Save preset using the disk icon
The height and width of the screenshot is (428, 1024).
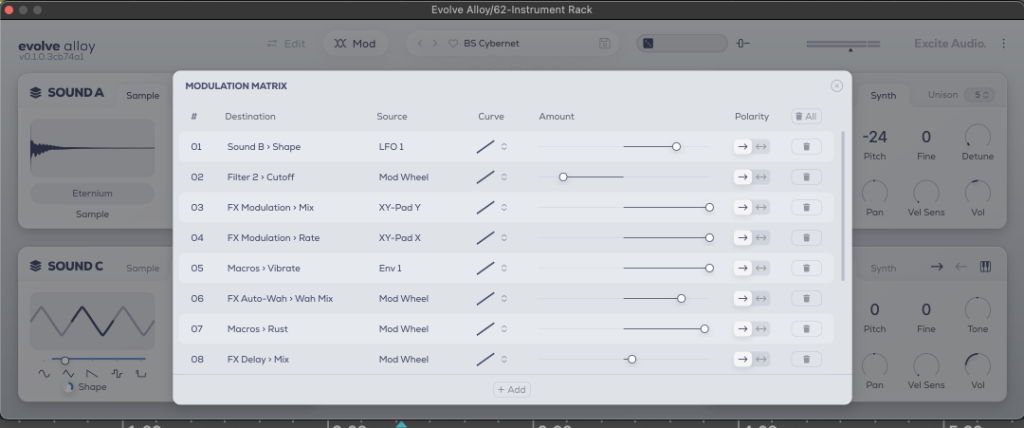[x=604, y=44]
